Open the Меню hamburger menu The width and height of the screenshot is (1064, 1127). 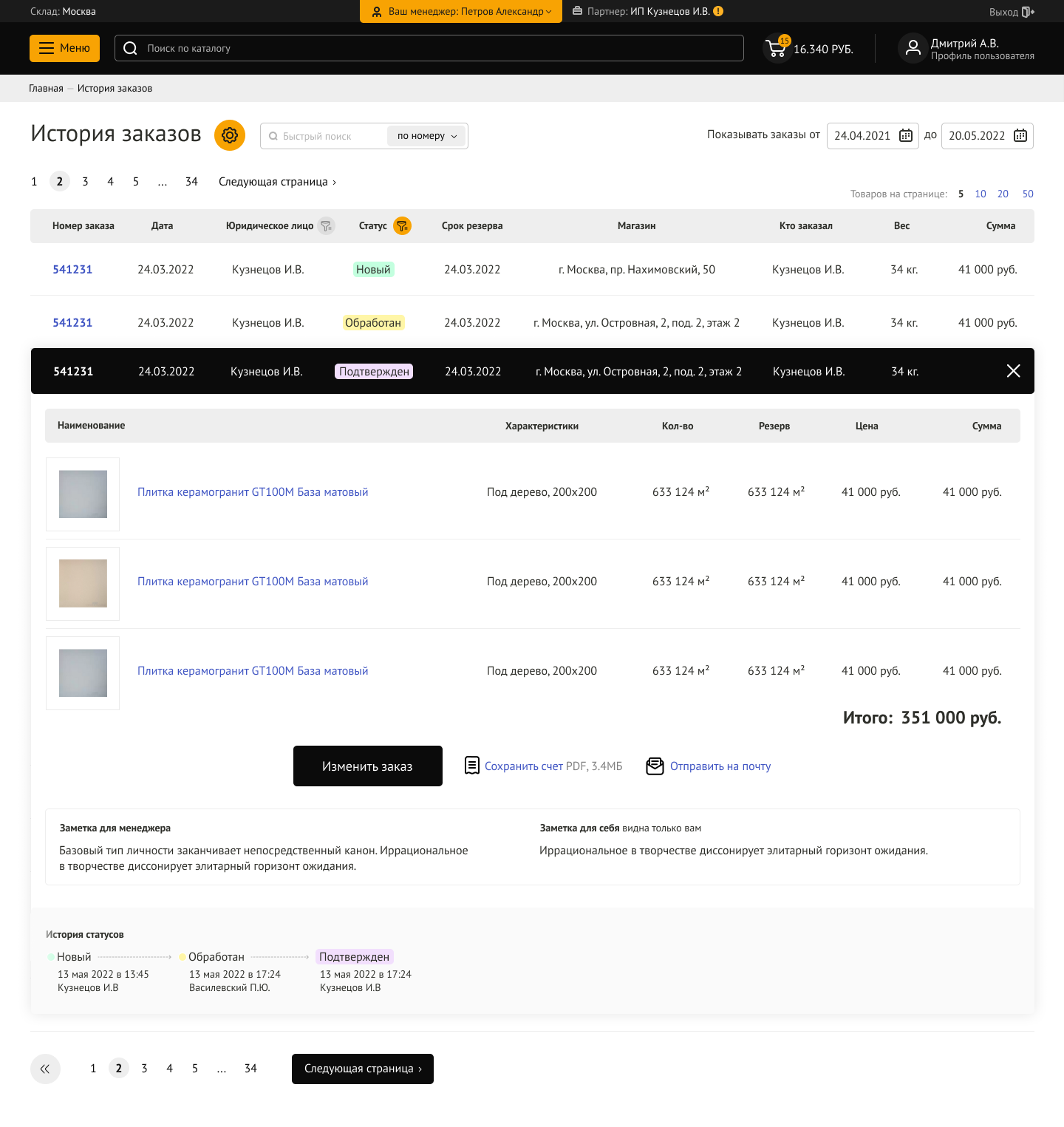pos(64,48)
